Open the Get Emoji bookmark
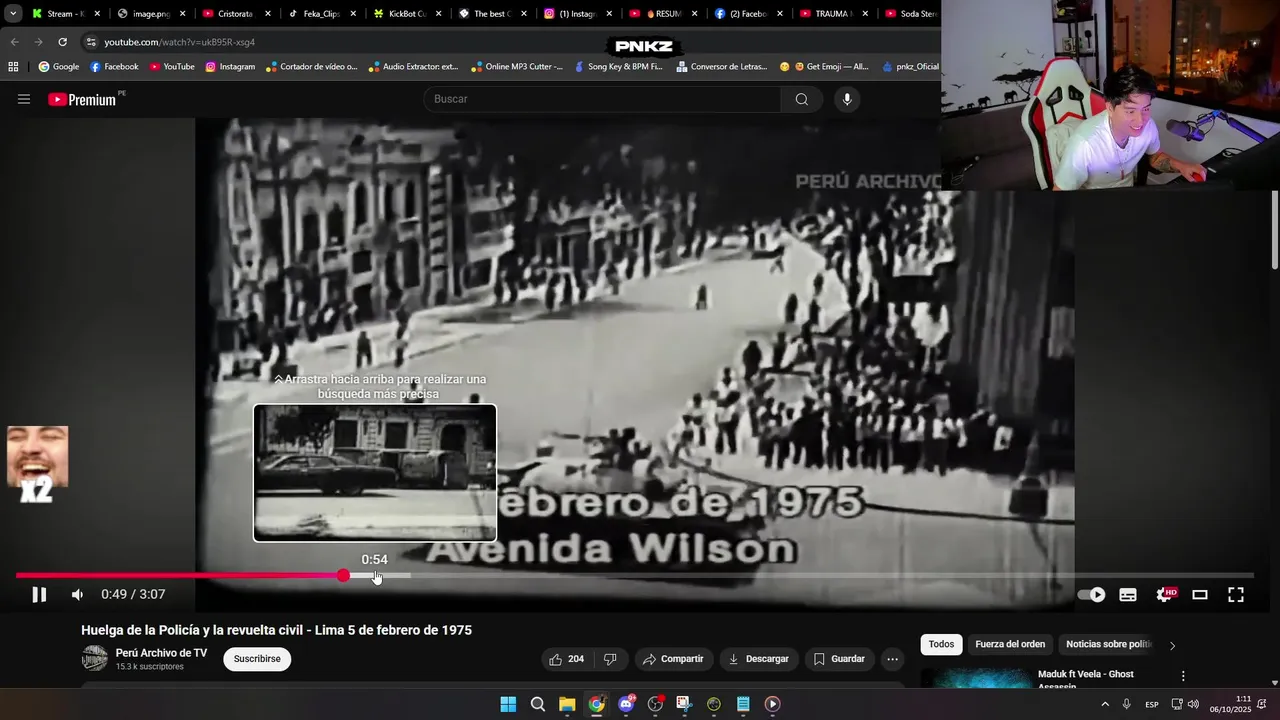This screenshot has height=720, width=1280. [x=824, y=67]
